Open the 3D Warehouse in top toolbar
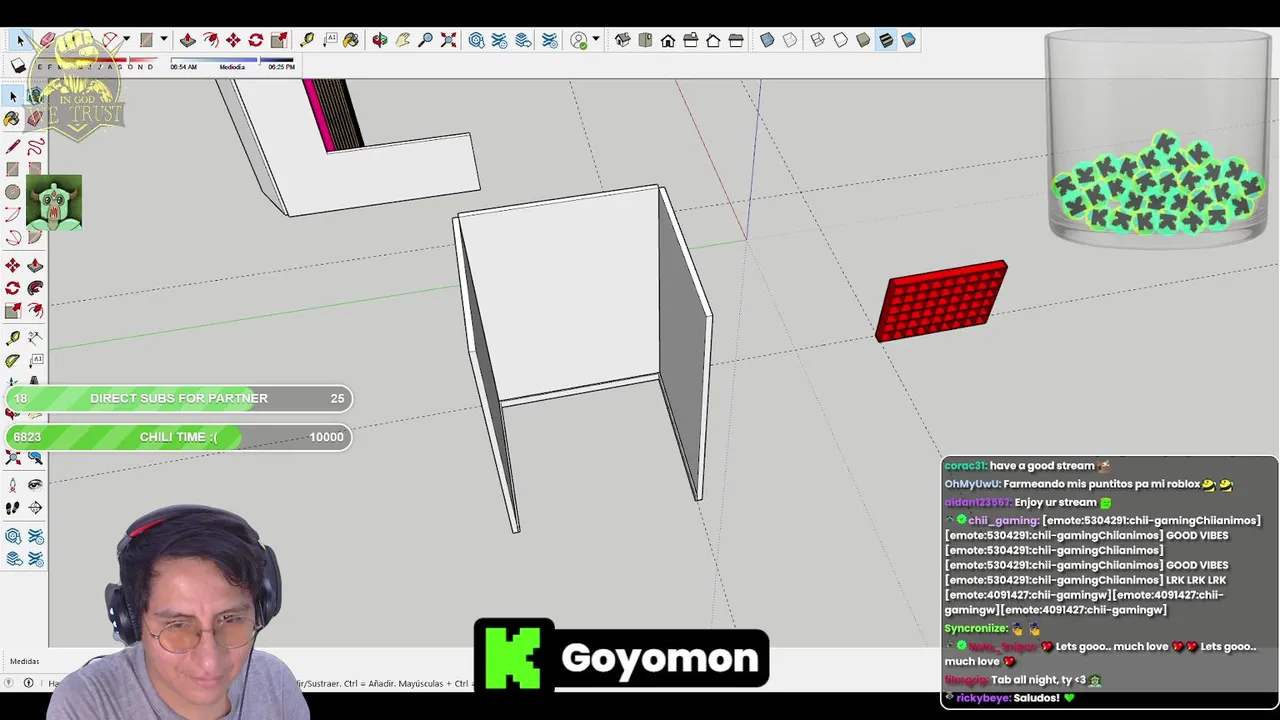Viewport: 1280px width, 720px height. point(477,40)
